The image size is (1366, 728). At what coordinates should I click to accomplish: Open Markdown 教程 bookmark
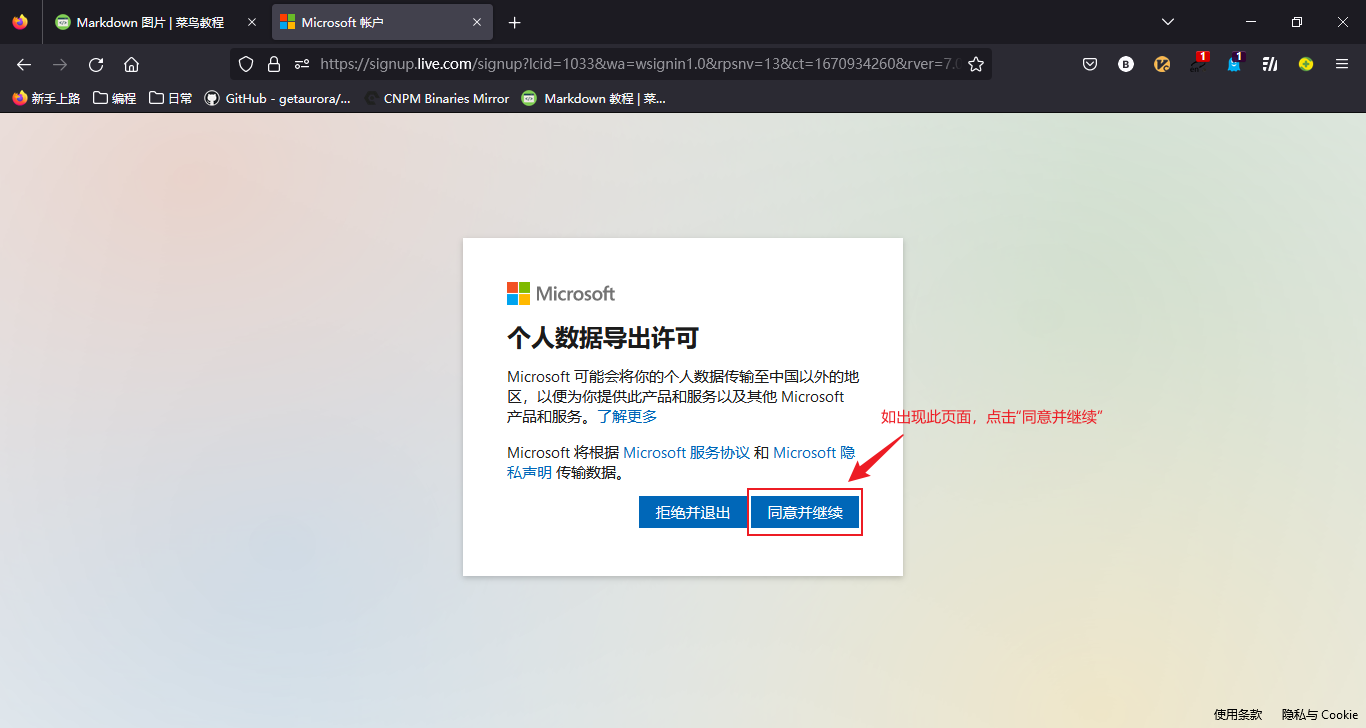pos(594,98)
